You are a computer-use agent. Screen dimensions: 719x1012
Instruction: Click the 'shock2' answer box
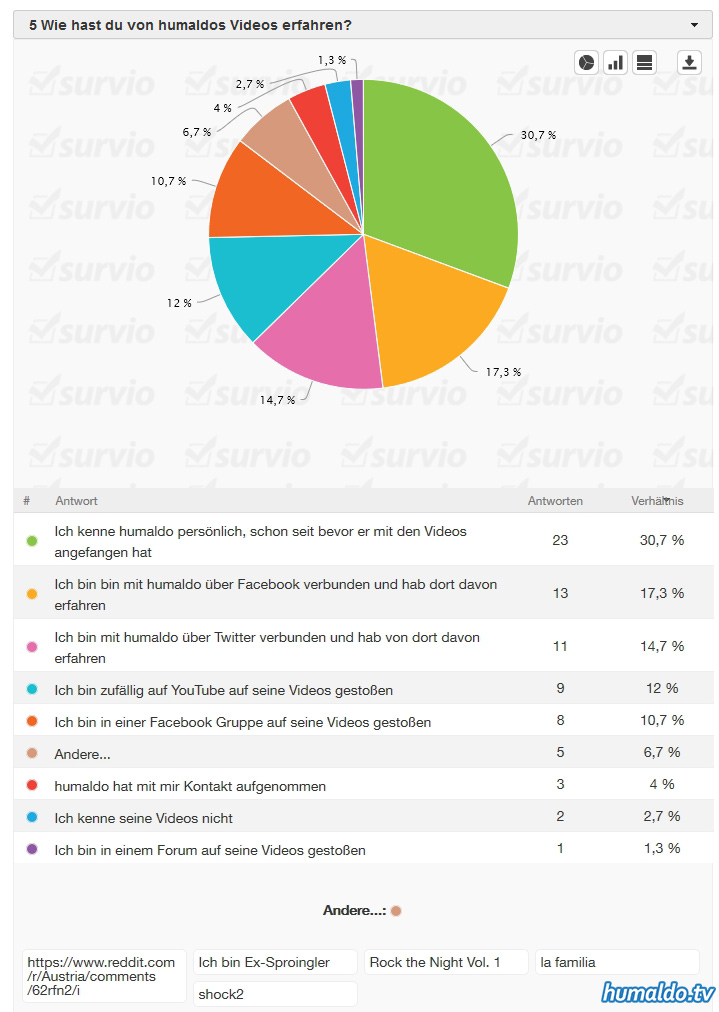point(275,994)
